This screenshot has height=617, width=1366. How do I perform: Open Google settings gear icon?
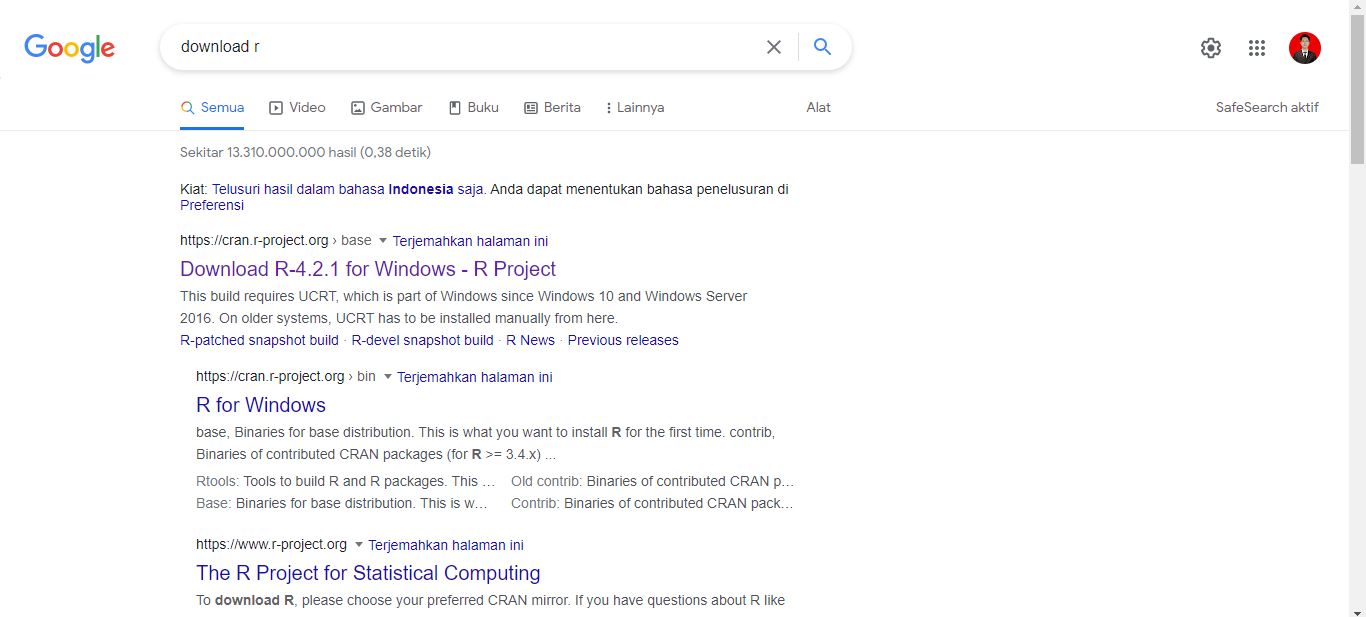point(1211,48)
